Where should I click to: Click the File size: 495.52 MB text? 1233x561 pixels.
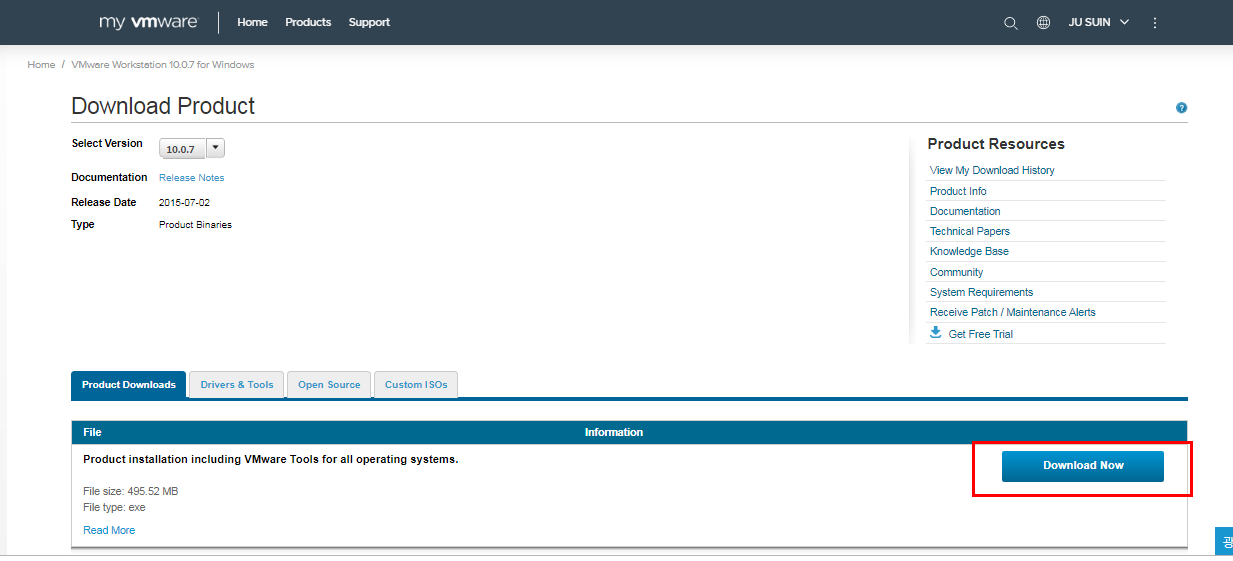pyautogui.click(x=131, y=491)
